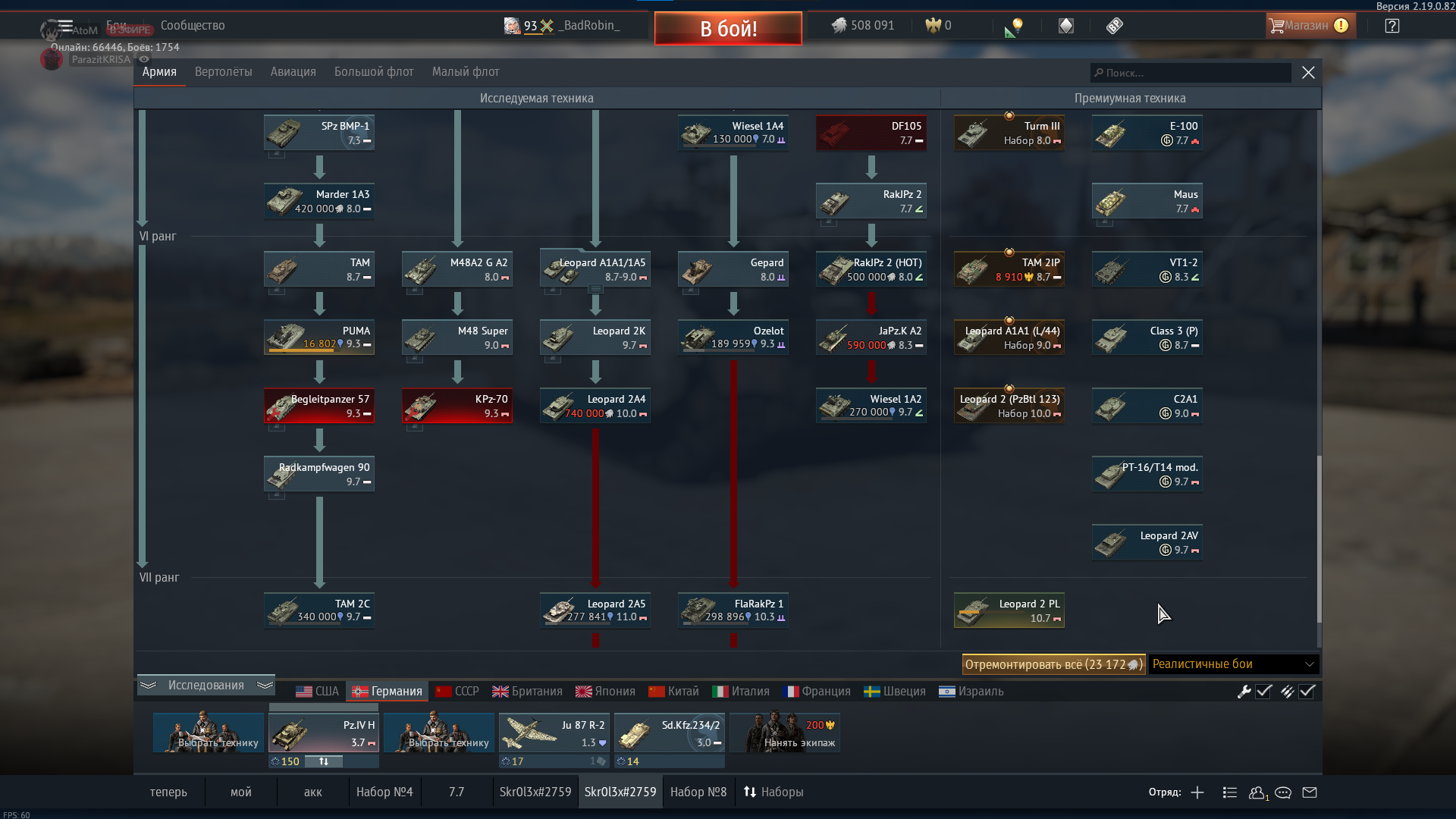This screenshot has height=819, width=1456.
Task: Open the help question mark icon
Action: pos(1392,26)
